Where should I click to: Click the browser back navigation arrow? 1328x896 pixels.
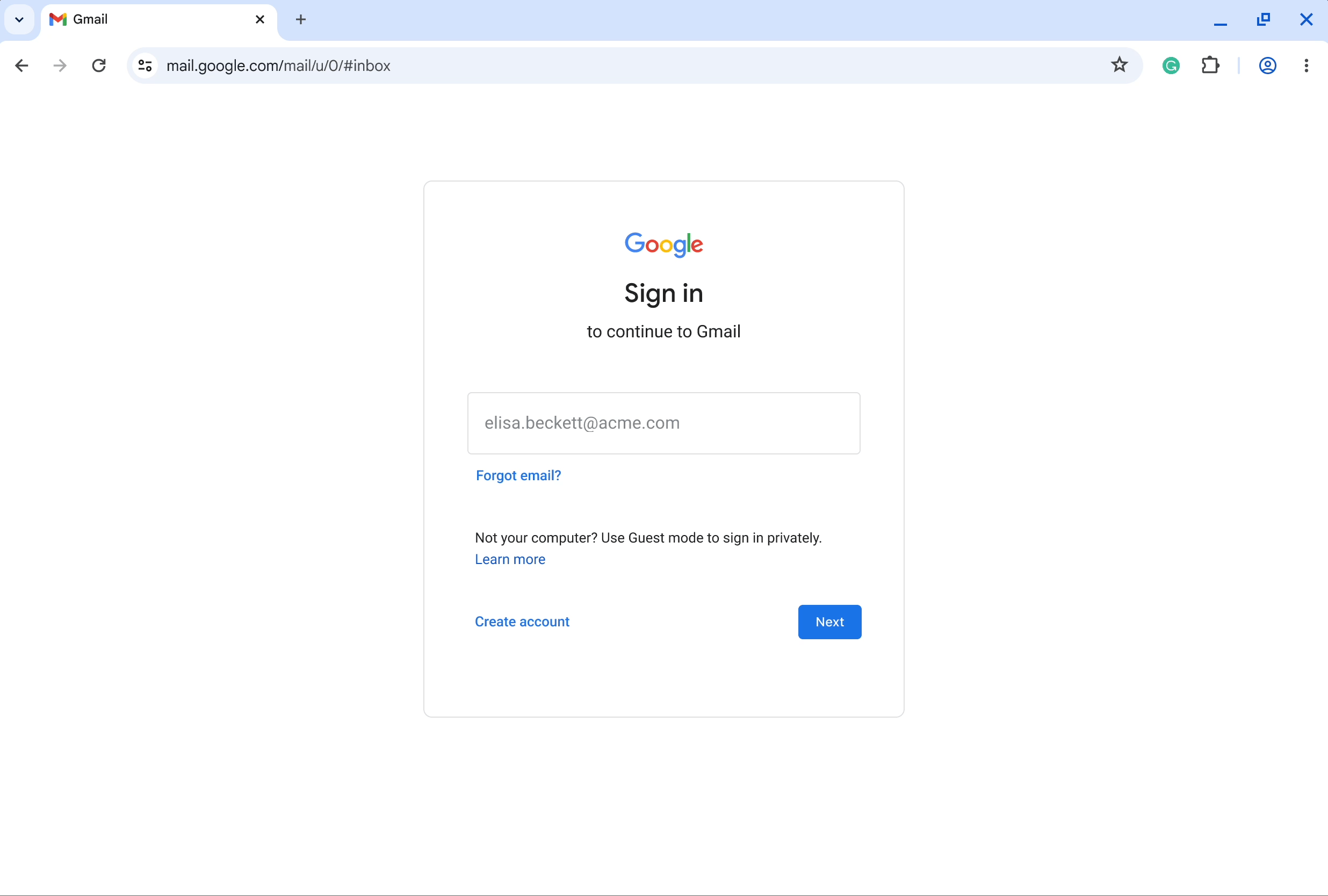(x=22, y=64)
